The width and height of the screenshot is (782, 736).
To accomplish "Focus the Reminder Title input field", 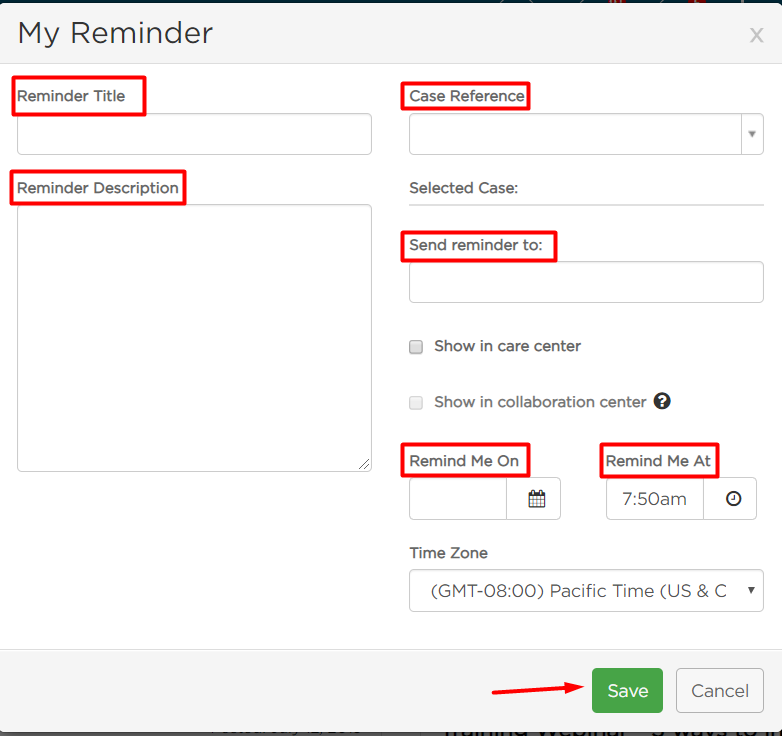I will [x=194, y=134].
